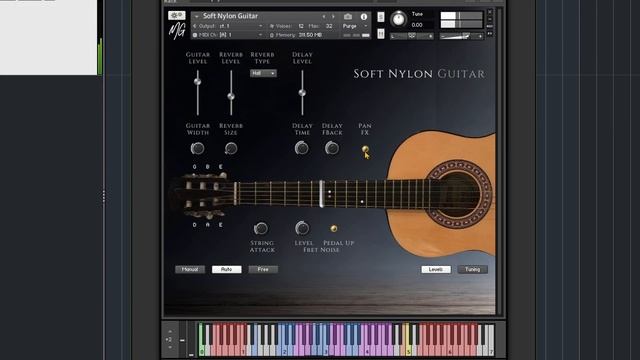Click the String Attack knob
640x360 pixels.
coord(261,228)
